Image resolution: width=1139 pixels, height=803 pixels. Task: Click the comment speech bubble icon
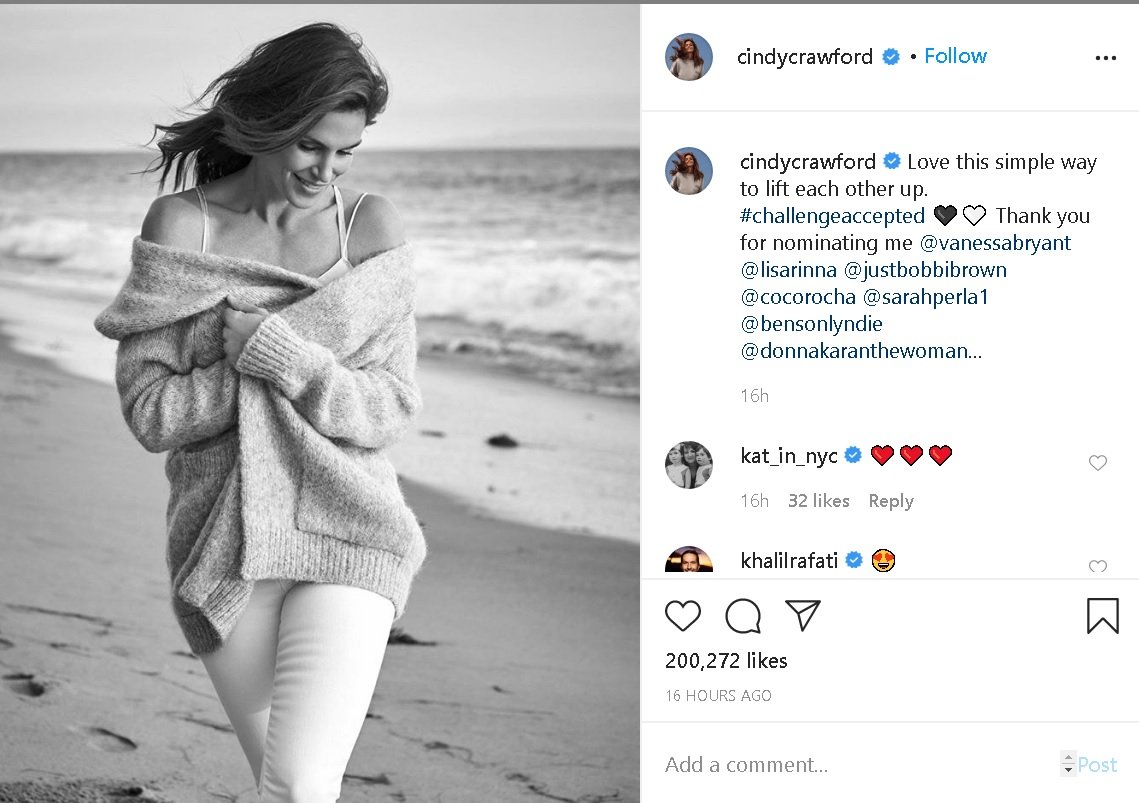[x=743, y=616]
